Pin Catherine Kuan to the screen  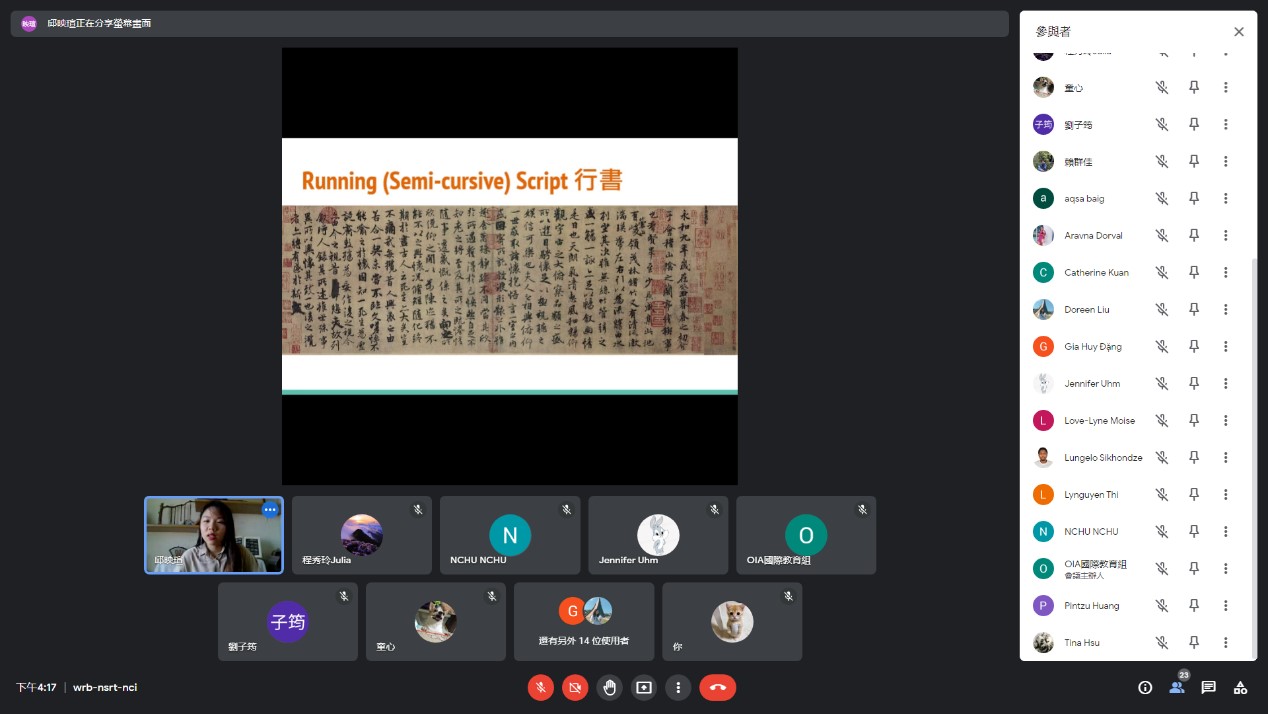pos(1194,272)
